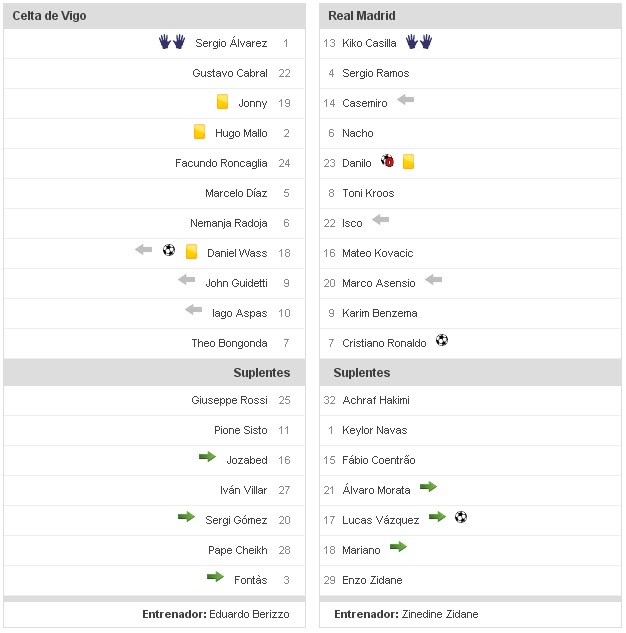Open coach Eduardo Berizzo link

[x=252, y=614]
